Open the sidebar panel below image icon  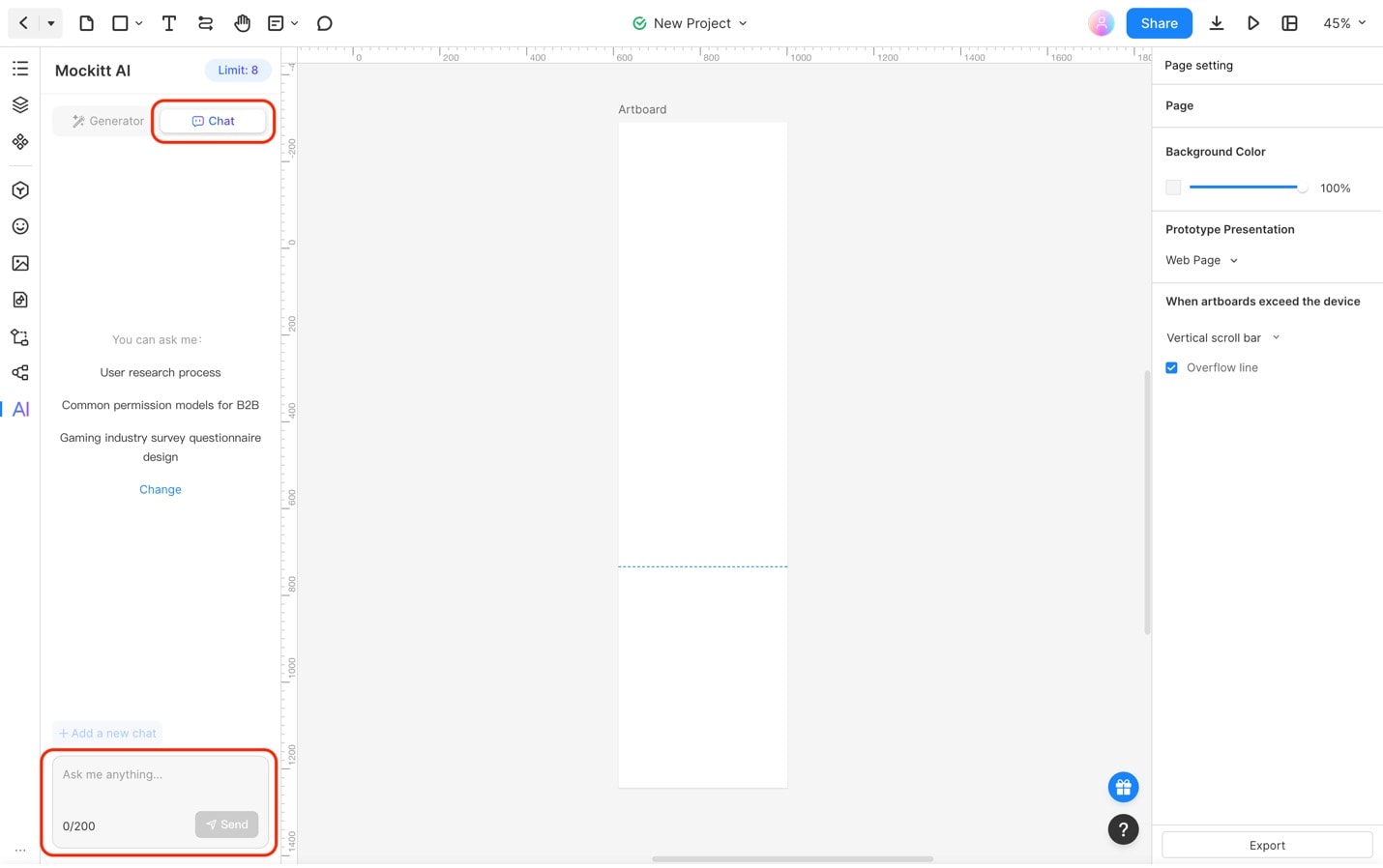pyautogui.click(x=20, y=300)
